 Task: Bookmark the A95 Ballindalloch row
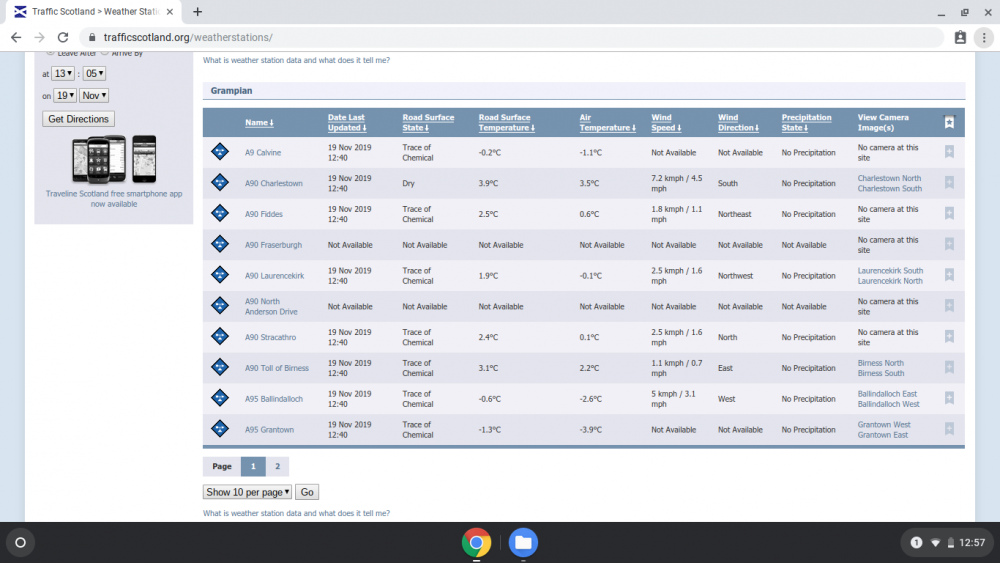point(949,398)
